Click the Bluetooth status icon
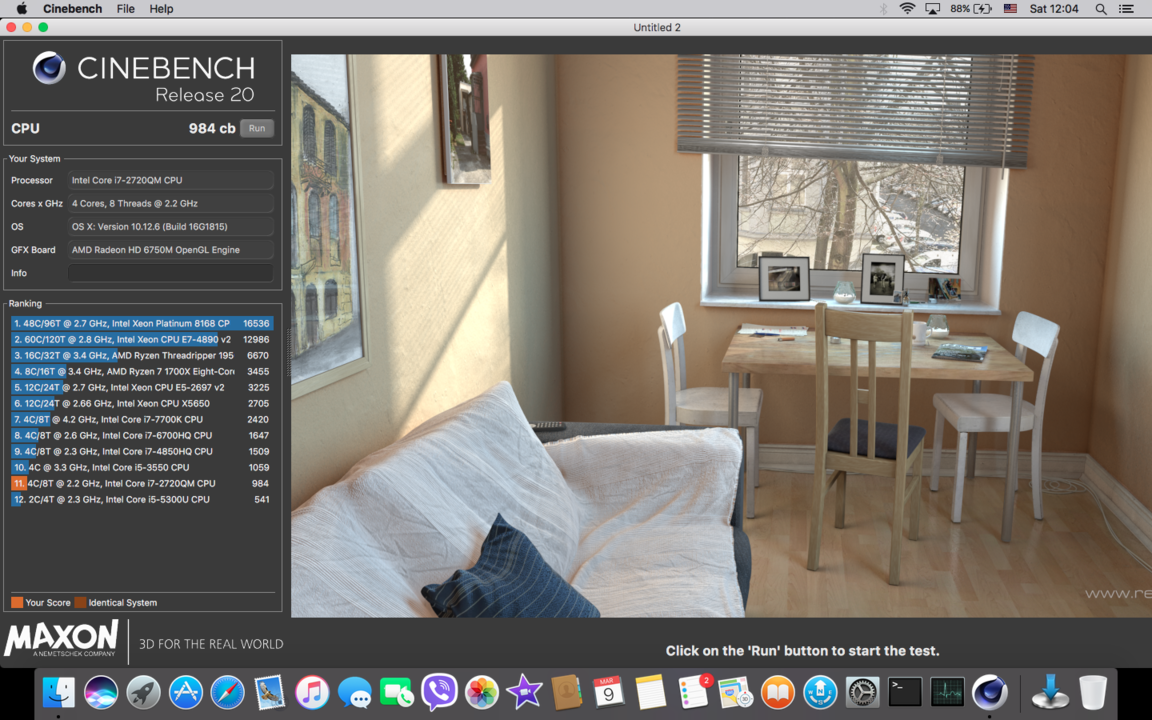 (x=883, y=9)
